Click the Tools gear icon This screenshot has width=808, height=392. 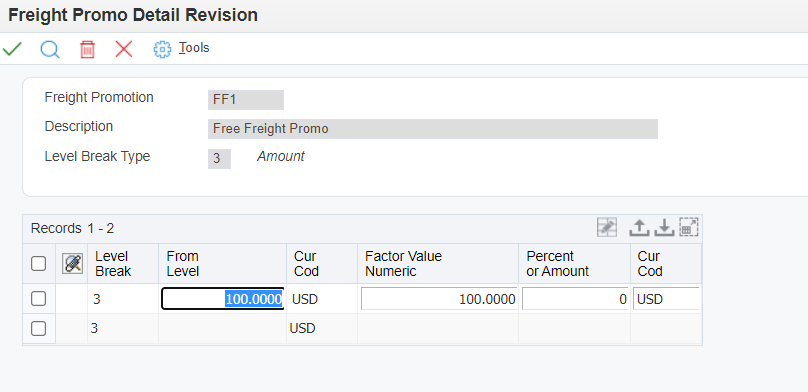pyautogui.click(x=162, y=49)
